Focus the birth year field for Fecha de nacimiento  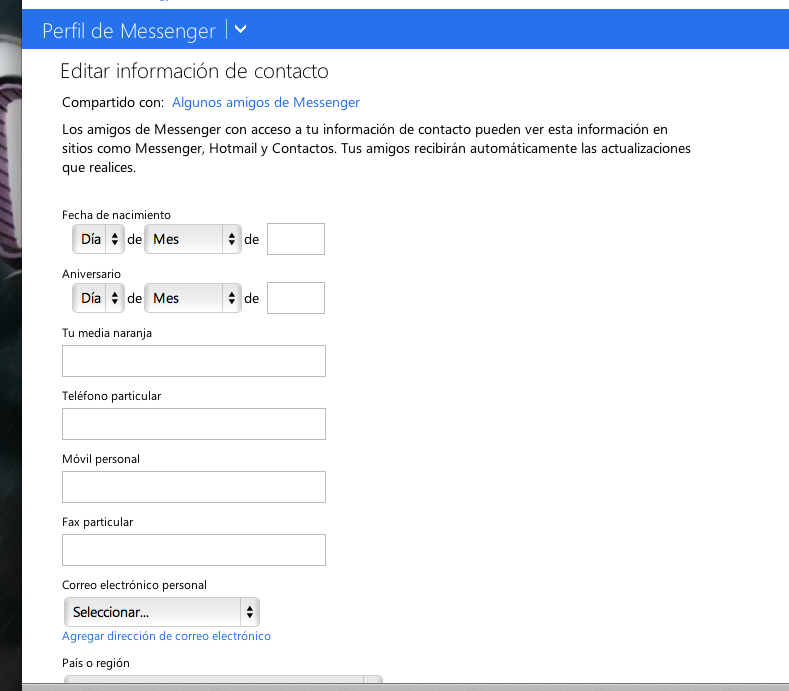click(296, 240)
